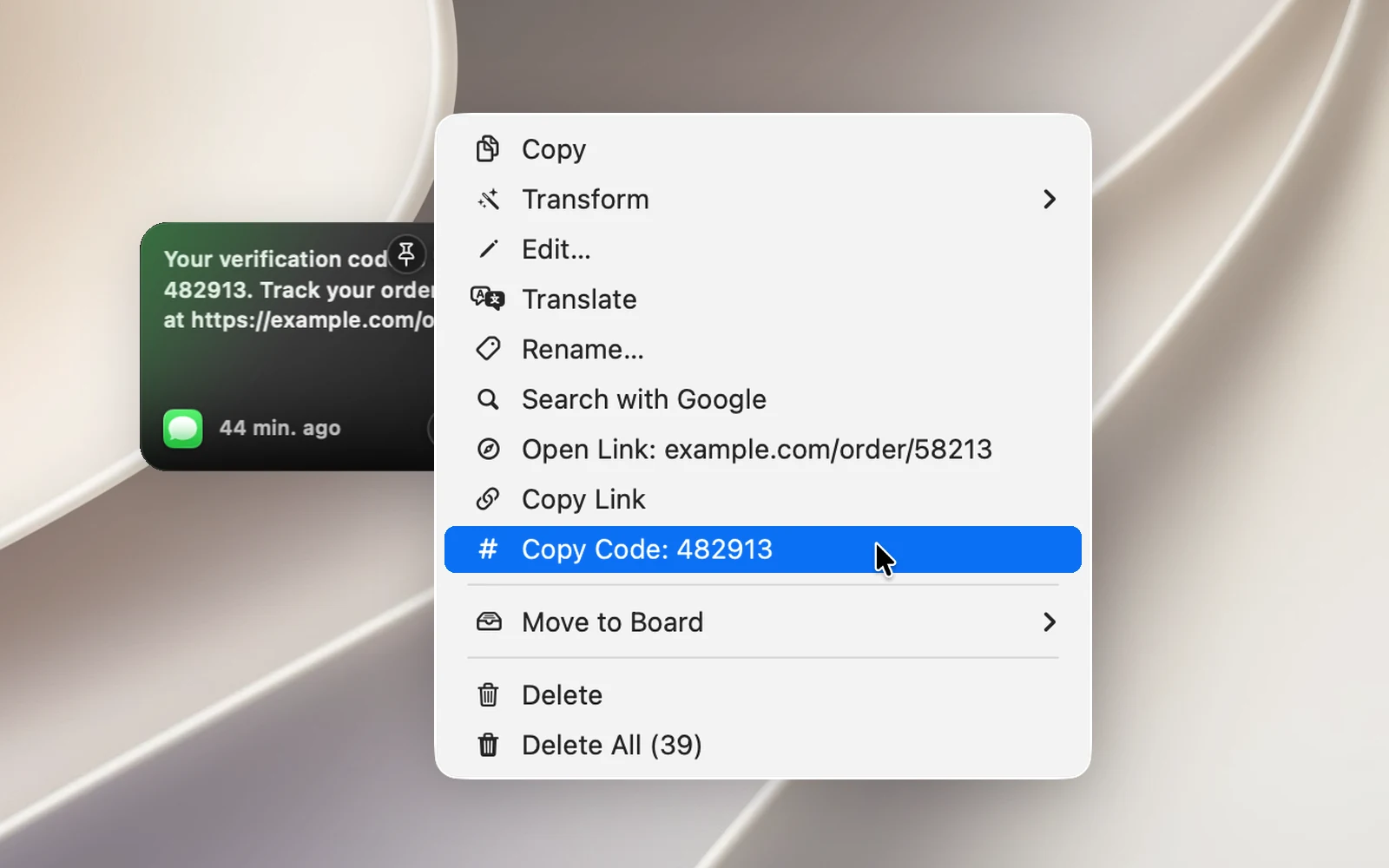The width and height of the screenshot is (1389, 868).
Task: Click the Search magnifier icon
Action: [488, 399]
